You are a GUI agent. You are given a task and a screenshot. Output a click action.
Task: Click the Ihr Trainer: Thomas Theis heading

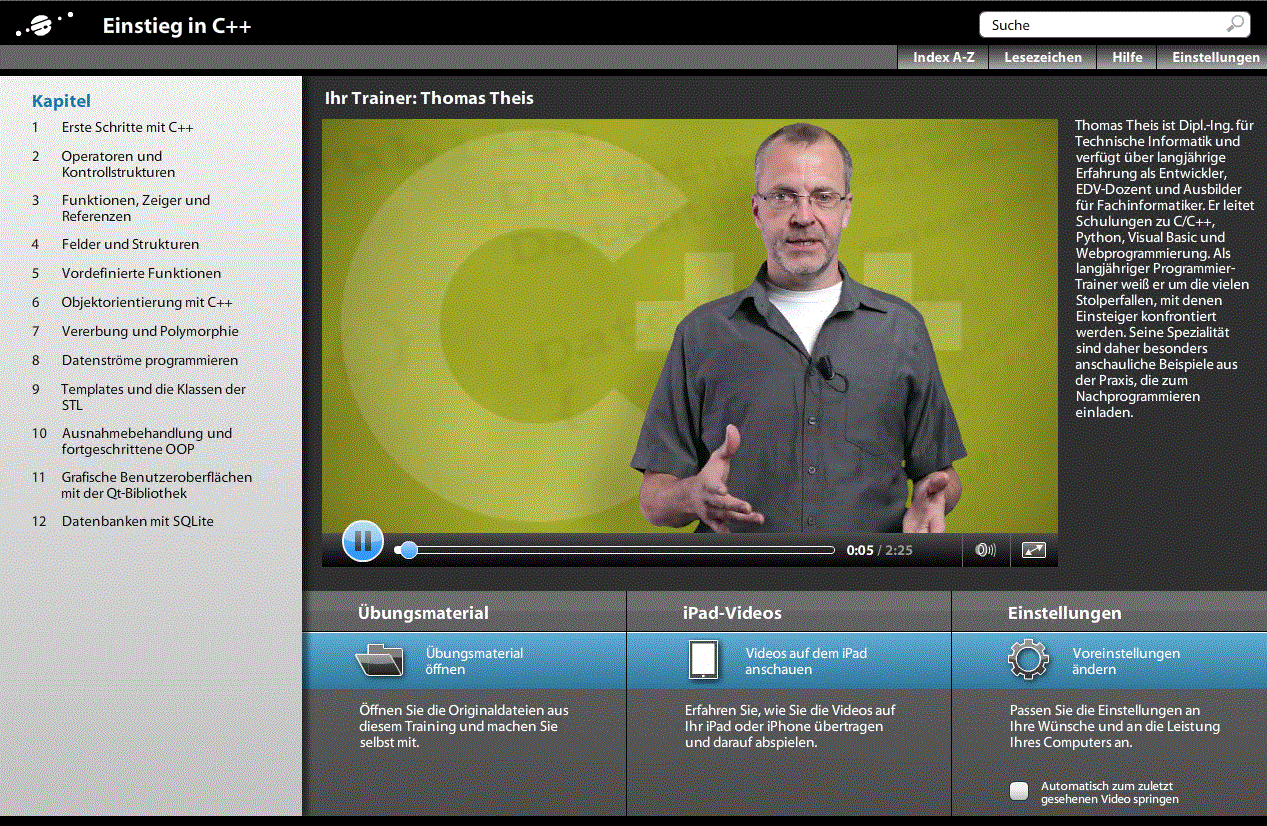(429, 98)
